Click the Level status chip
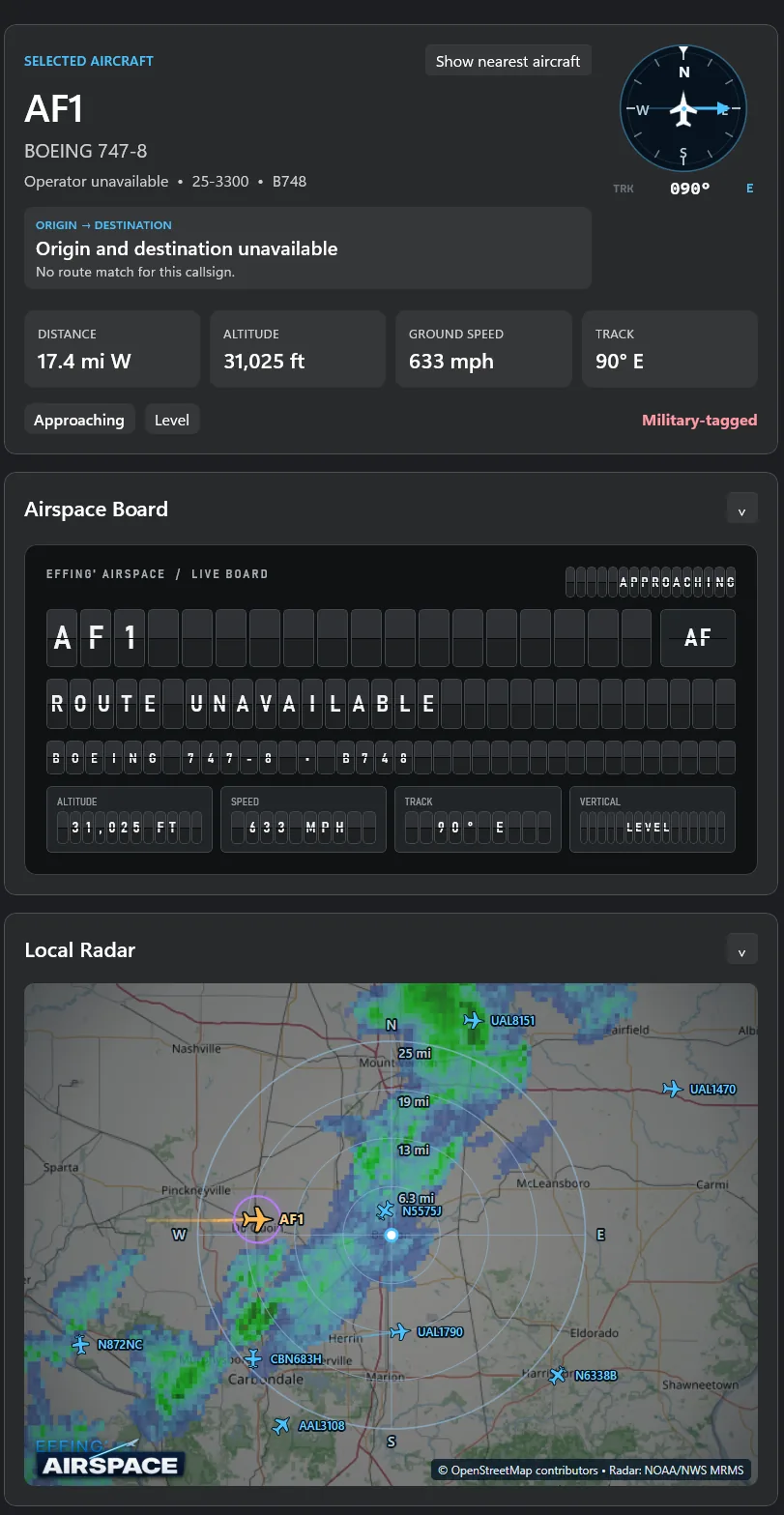Viewport: 784px width, 1515px height. [172, 420]
